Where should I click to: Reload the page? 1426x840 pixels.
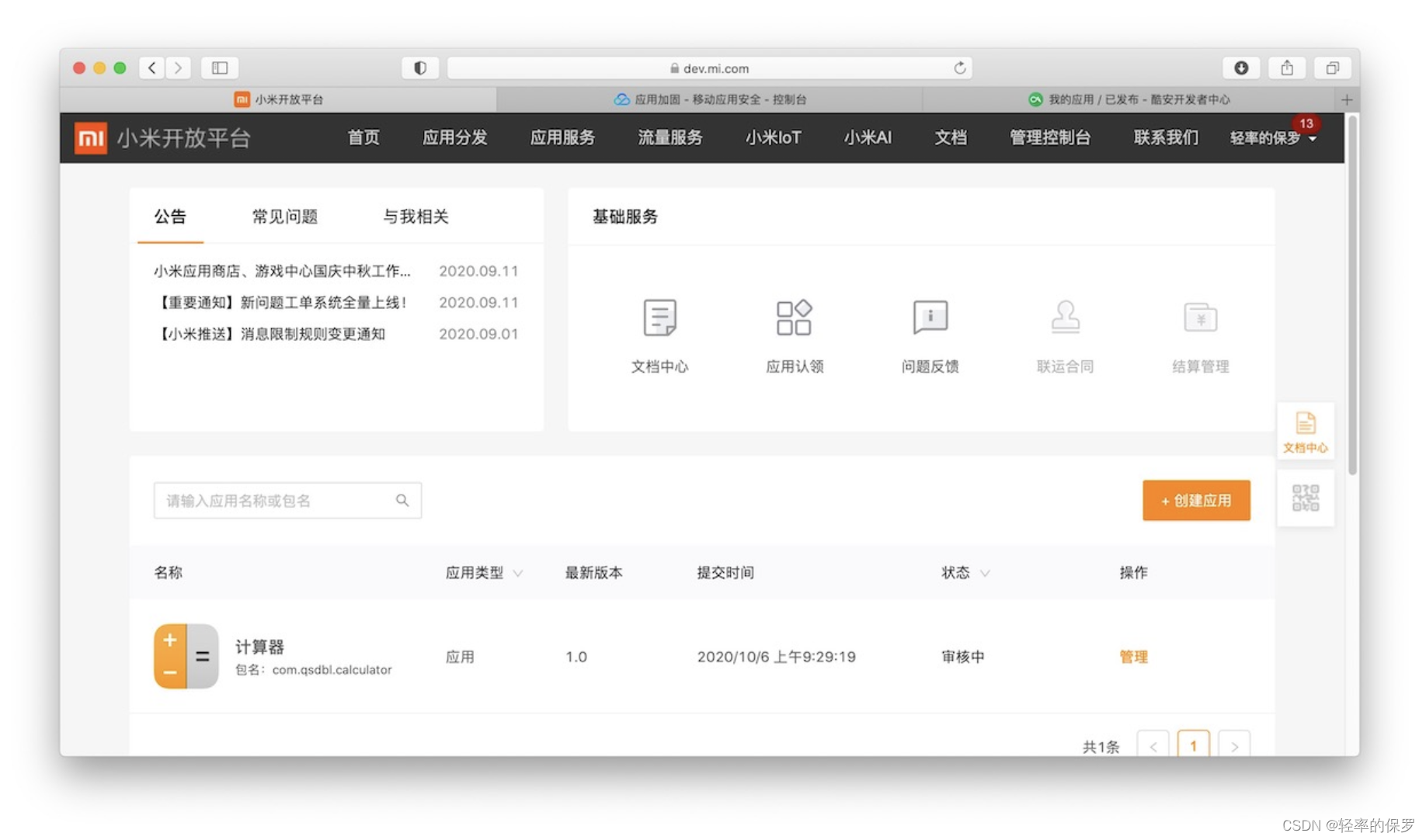[x=960, y=68]
